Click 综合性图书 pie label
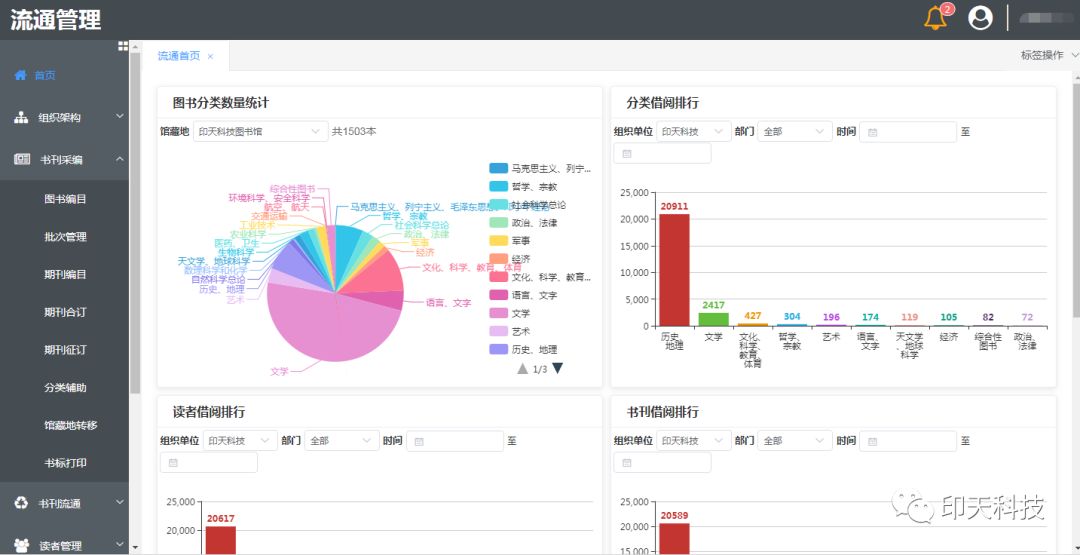The image size is (1080, 555). (292, 188)
